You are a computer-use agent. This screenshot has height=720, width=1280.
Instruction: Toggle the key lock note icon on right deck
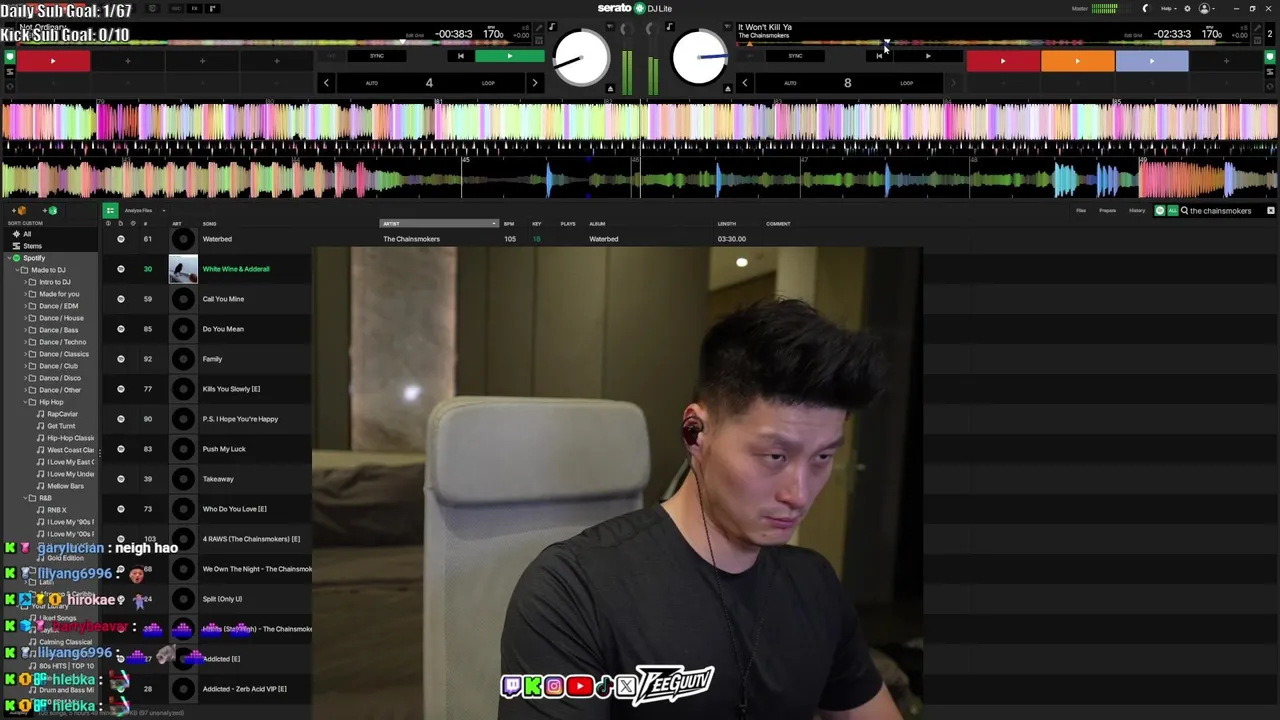click(670, 27)
